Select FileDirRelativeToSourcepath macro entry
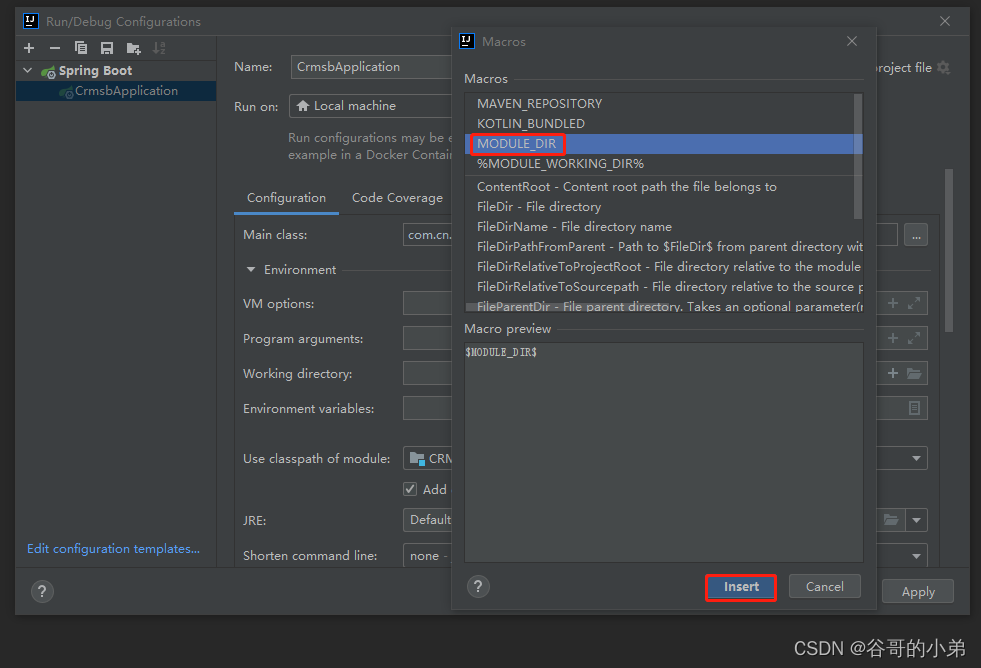Viewport: 981px width, 668px height. point(664,287)
